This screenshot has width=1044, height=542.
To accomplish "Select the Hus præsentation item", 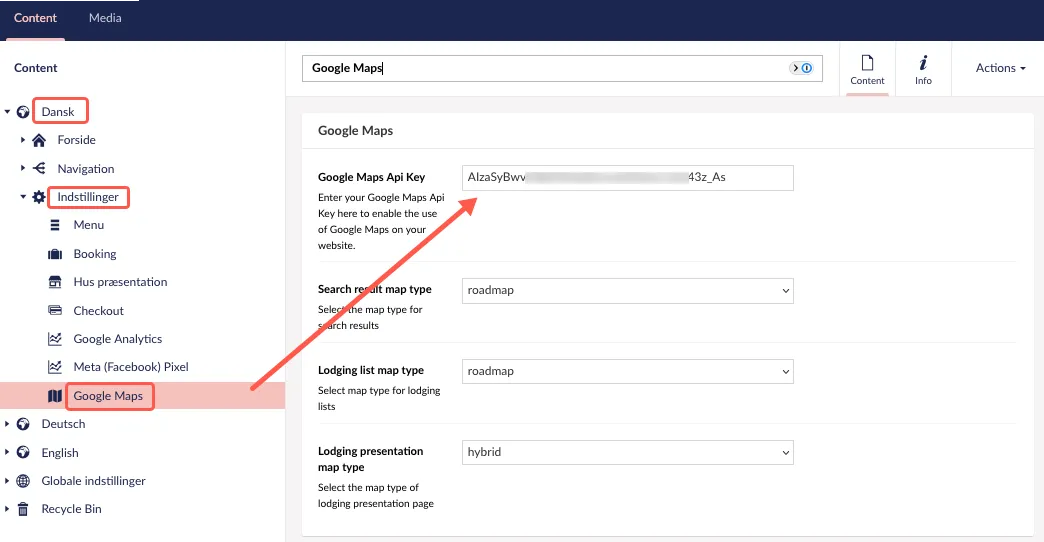I will (x=121, y=282).
